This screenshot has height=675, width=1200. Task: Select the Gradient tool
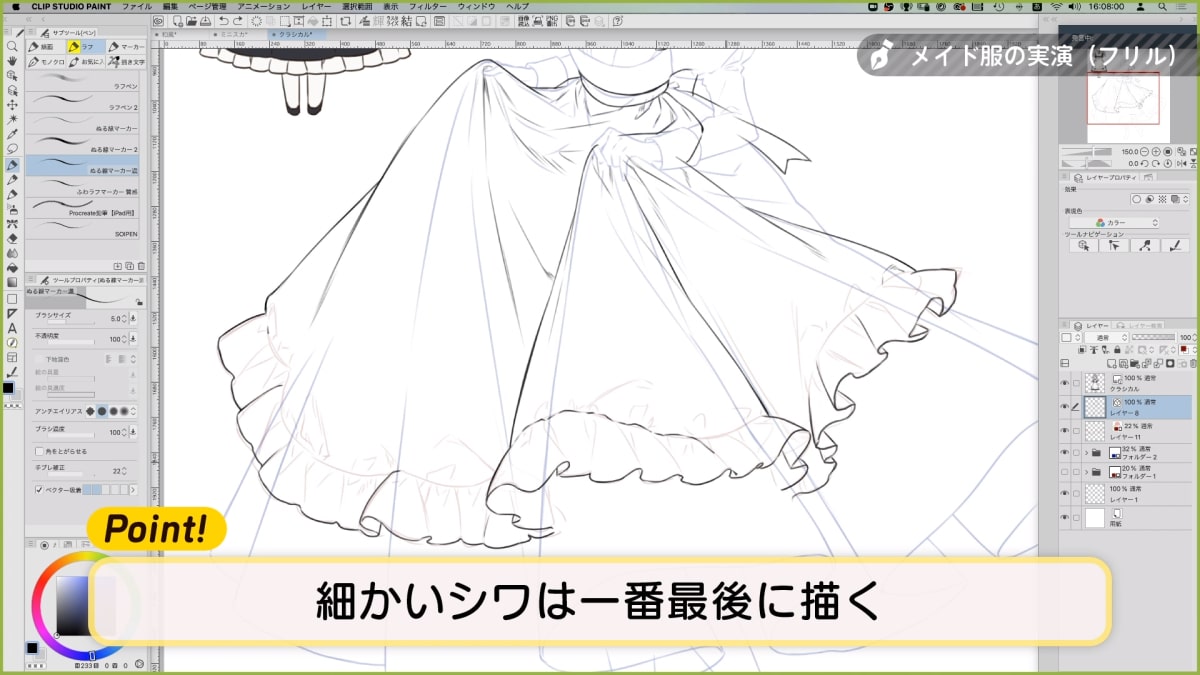(11, 282)
